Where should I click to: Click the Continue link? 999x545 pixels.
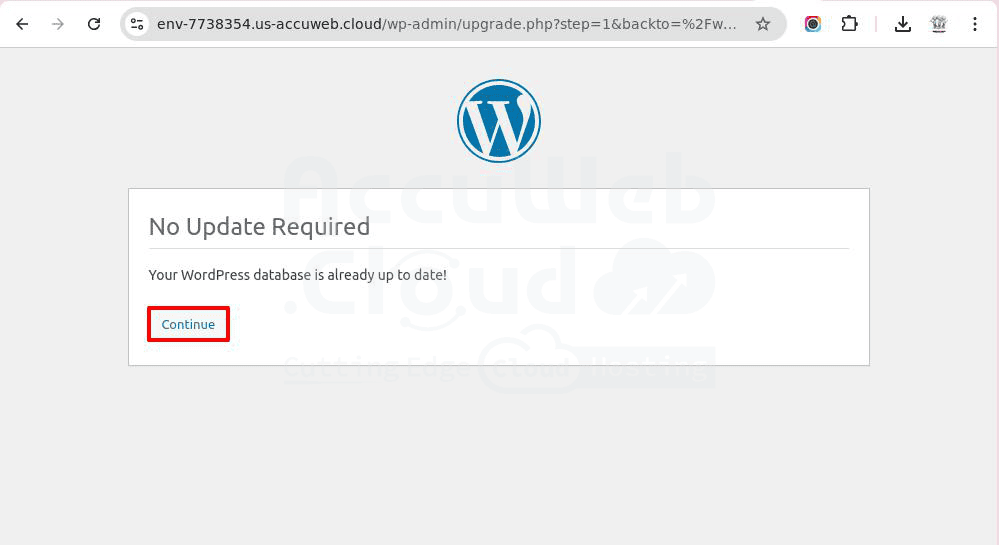click(188, 324)
